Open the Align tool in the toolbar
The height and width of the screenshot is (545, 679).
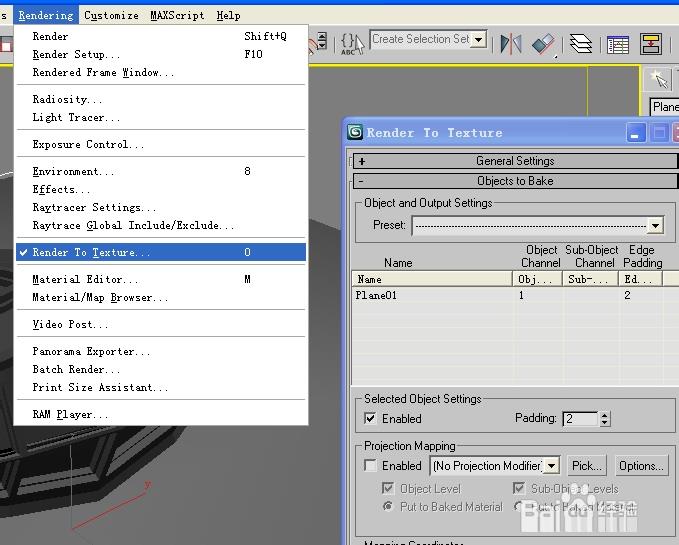coord(543,44)
